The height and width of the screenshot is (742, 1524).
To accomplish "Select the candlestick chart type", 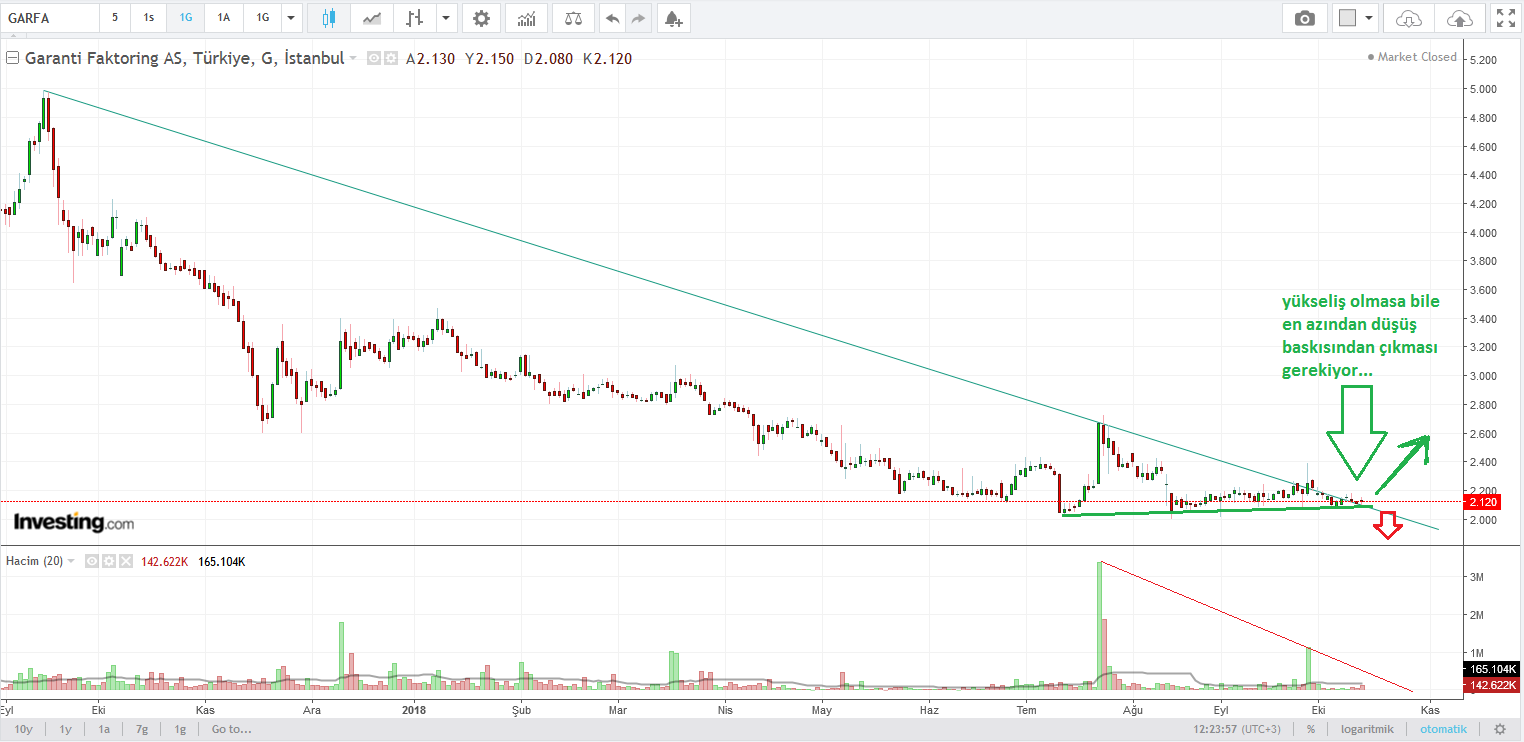I will (330, 17).
